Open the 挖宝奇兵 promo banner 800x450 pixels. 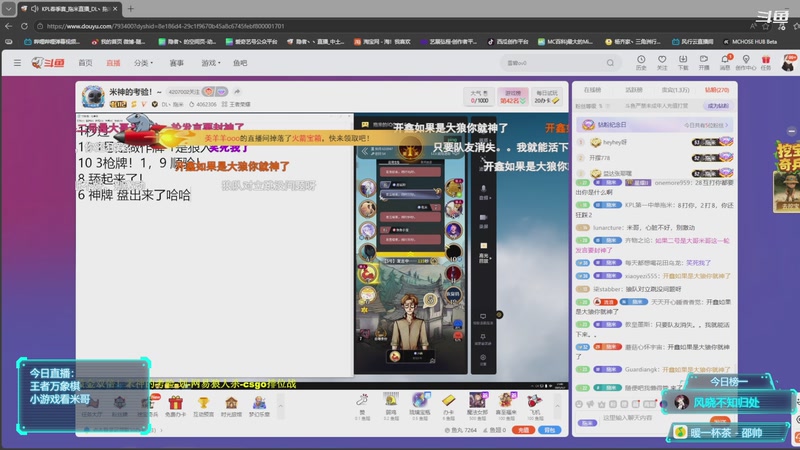click(787, 176)
